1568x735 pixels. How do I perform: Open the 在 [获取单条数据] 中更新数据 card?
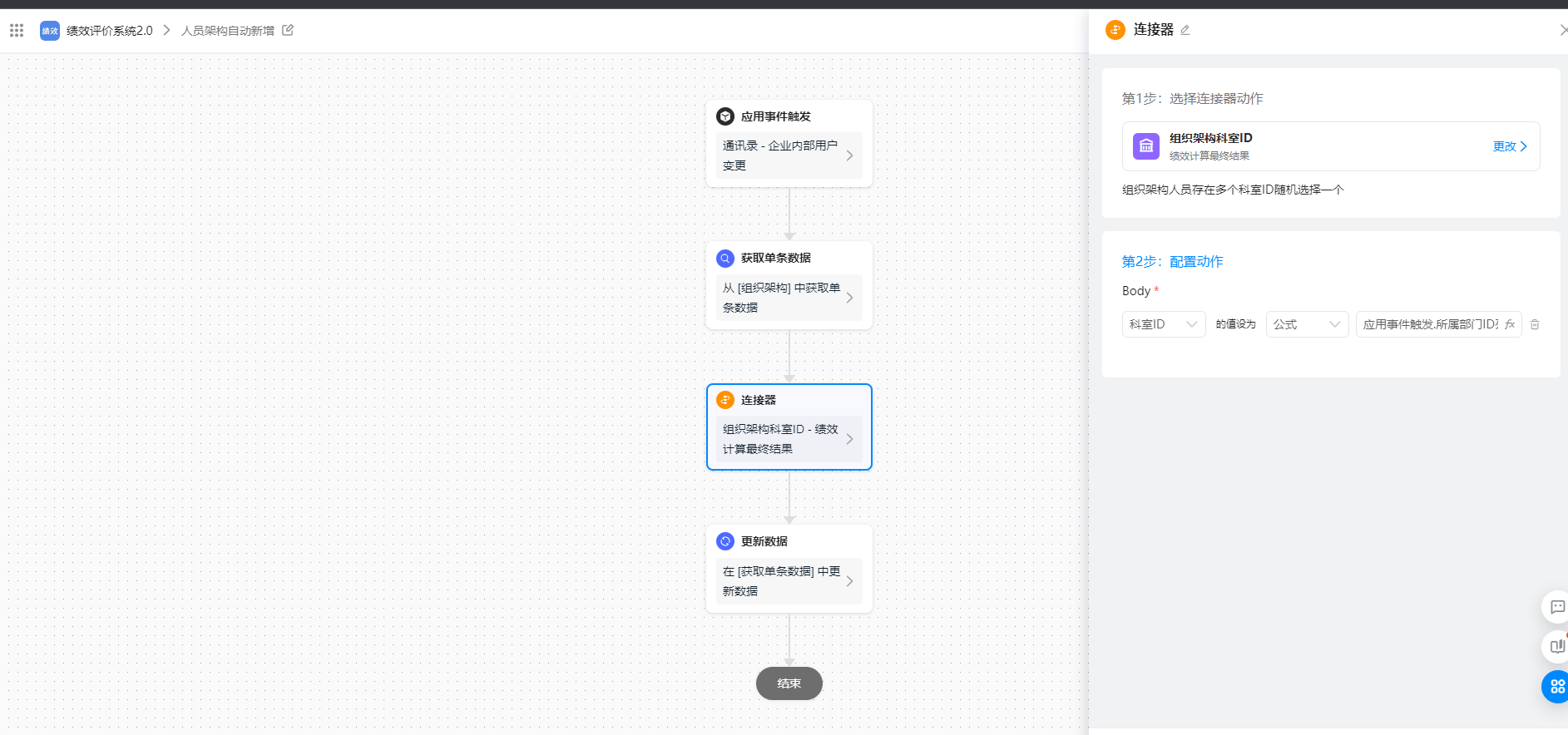[x=789, y=581]
